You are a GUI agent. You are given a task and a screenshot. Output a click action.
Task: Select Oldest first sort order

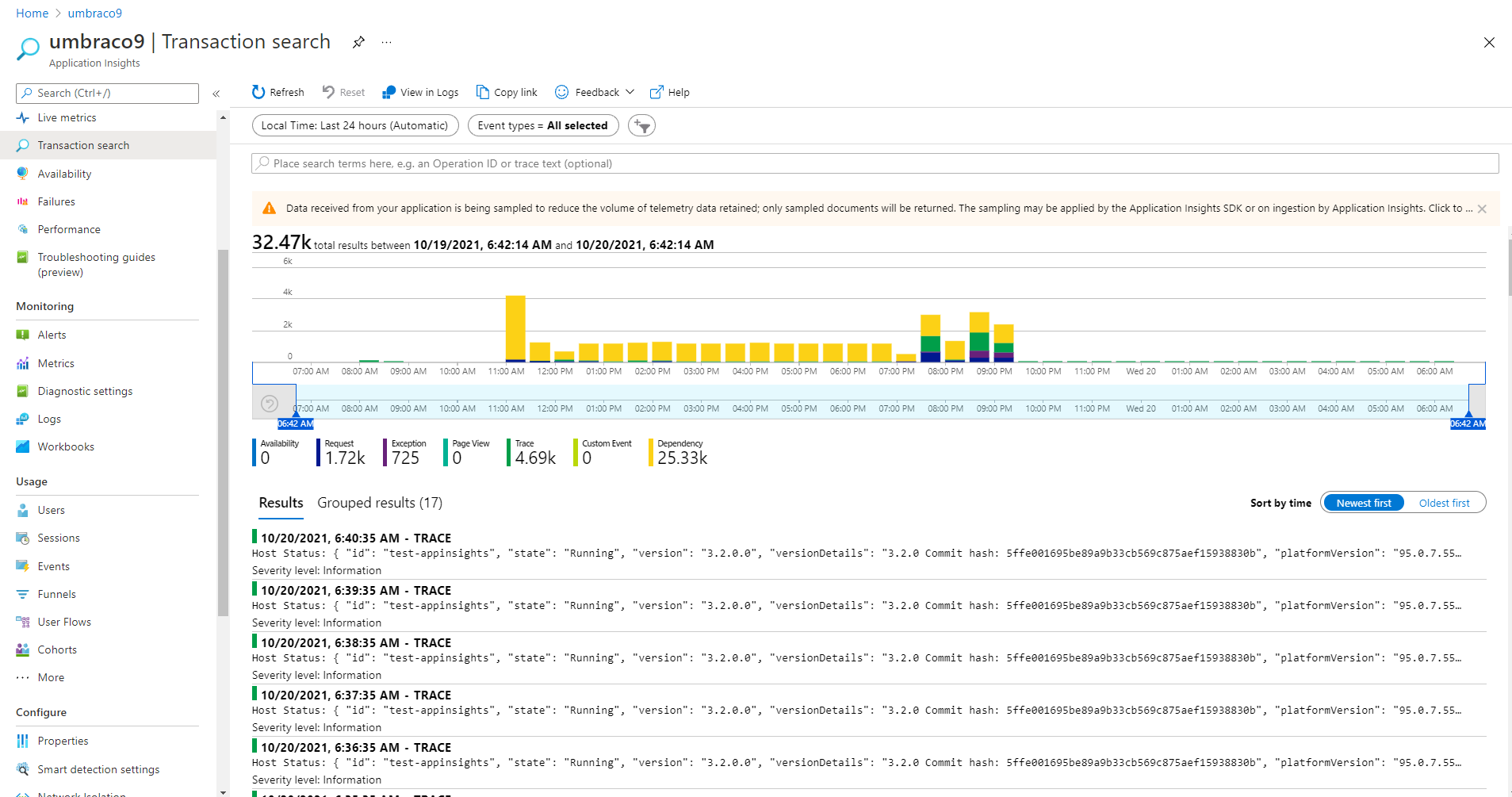pos(1444,503)
